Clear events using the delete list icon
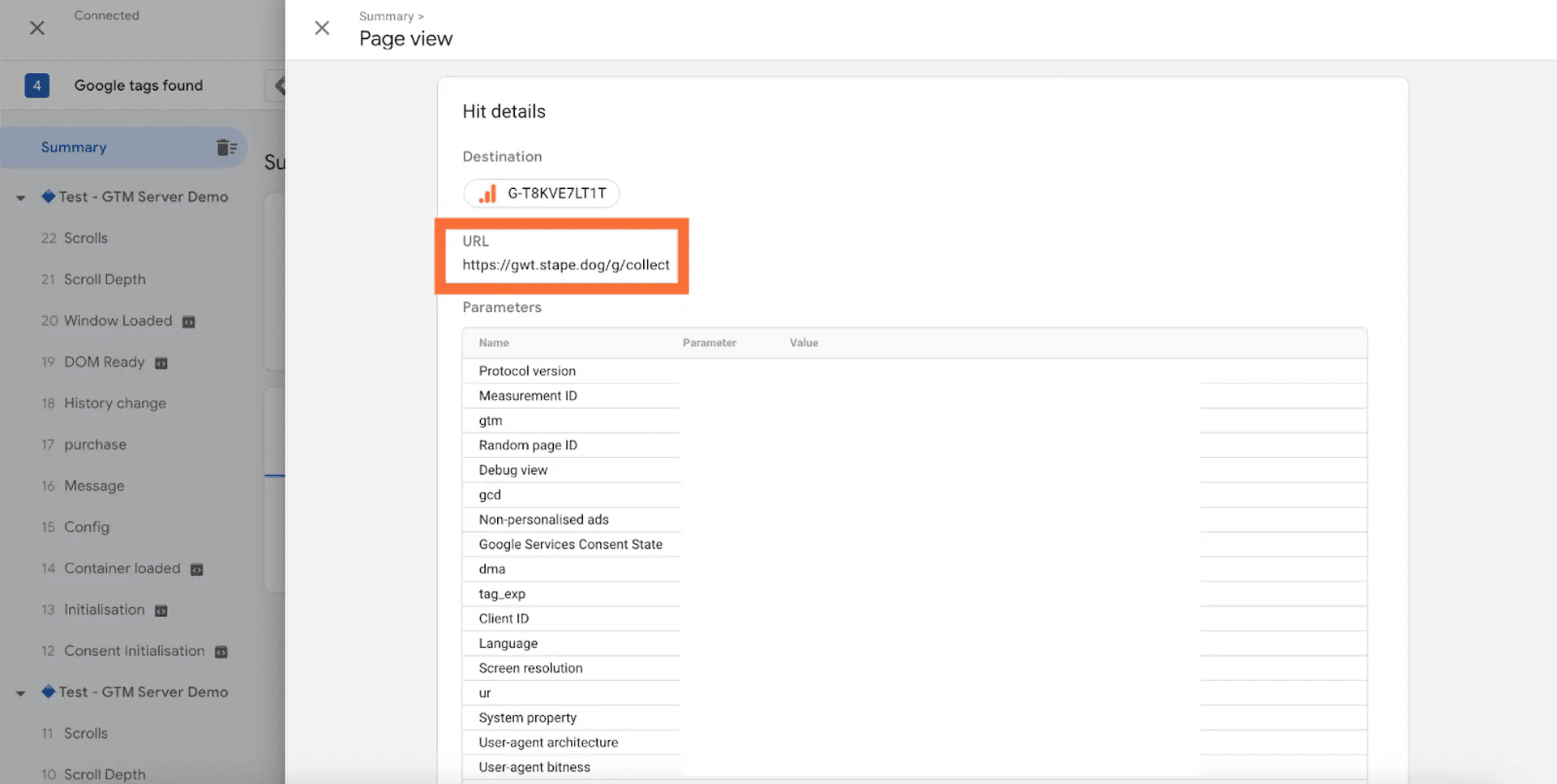 click(226, 147)
